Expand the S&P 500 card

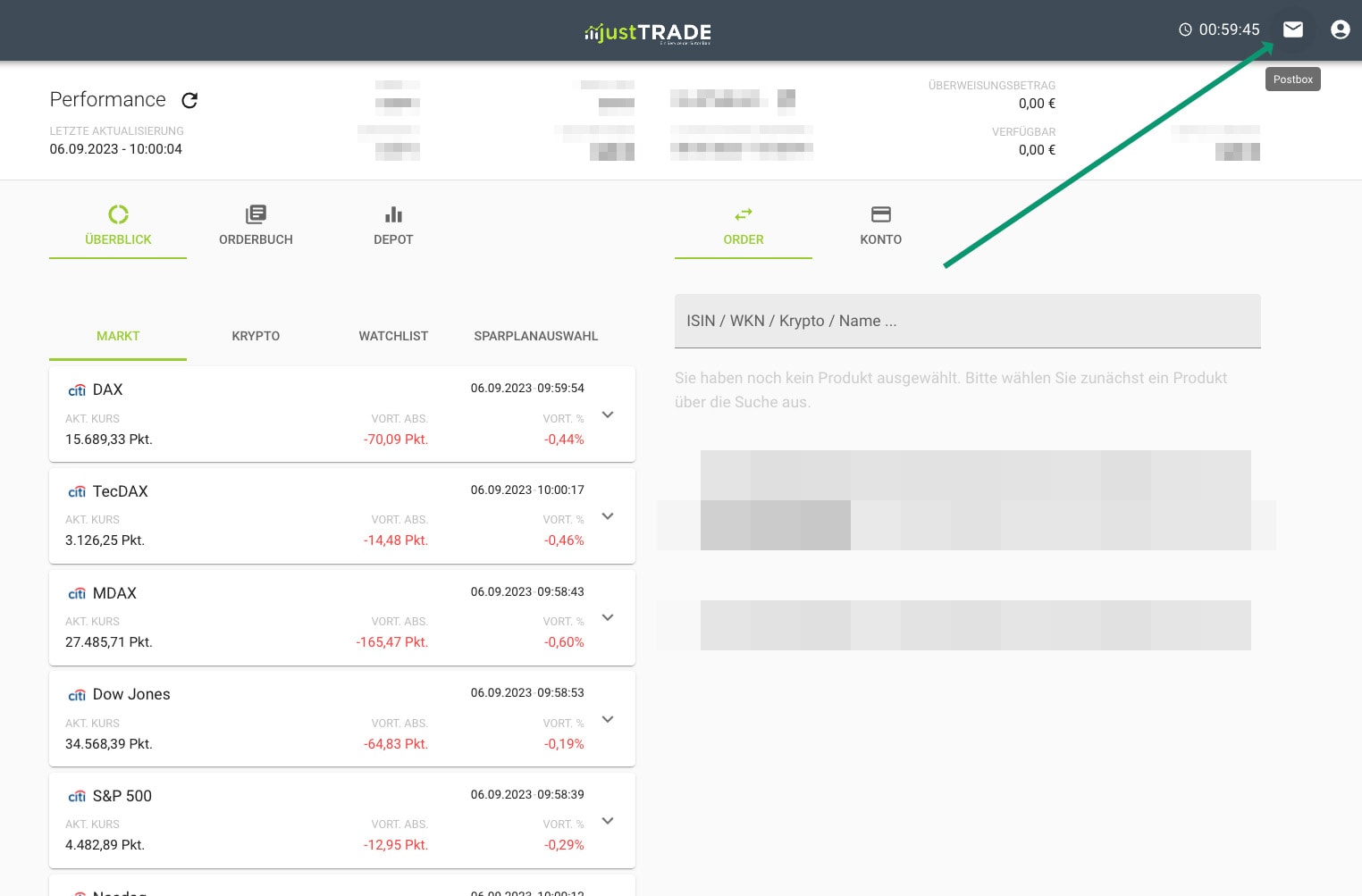(608, 821)
